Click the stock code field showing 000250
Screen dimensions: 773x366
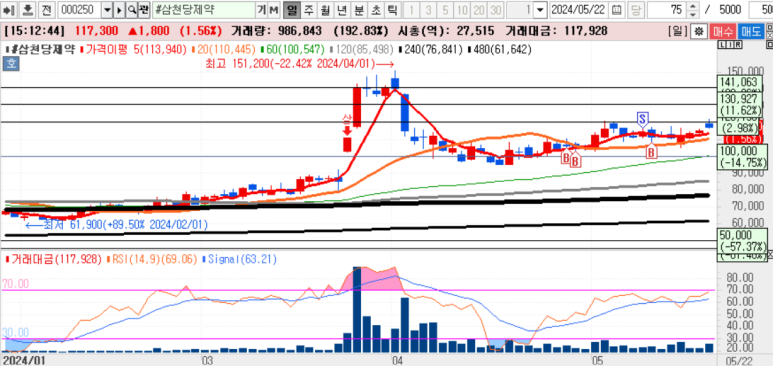tap(78, 9)
